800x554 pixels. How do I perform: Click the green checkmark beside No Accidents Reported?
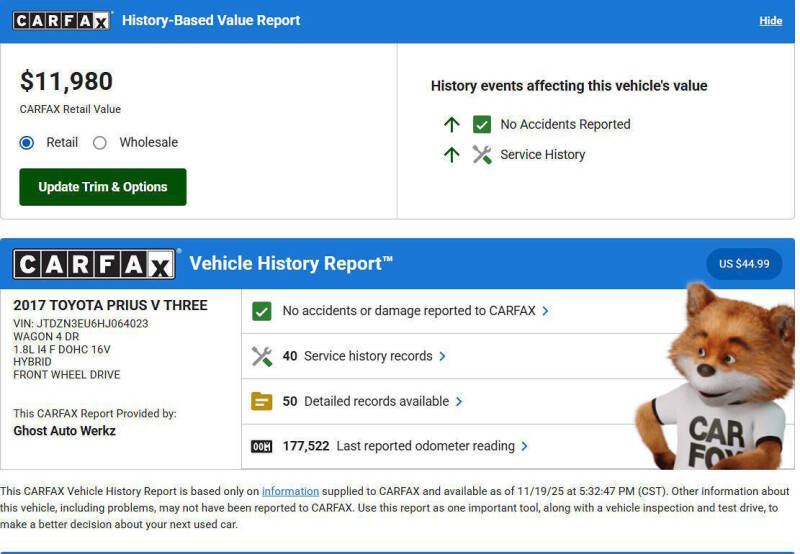point(482,125)
